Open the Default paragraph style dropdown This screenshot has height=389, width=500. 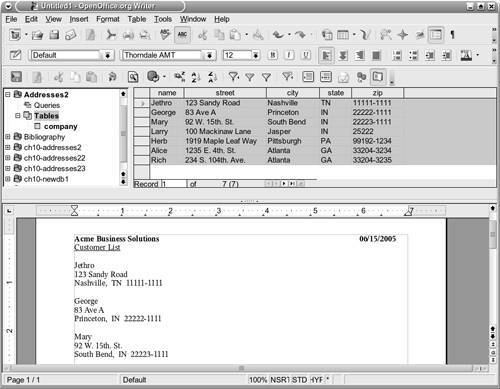click(x=108, y=55)
